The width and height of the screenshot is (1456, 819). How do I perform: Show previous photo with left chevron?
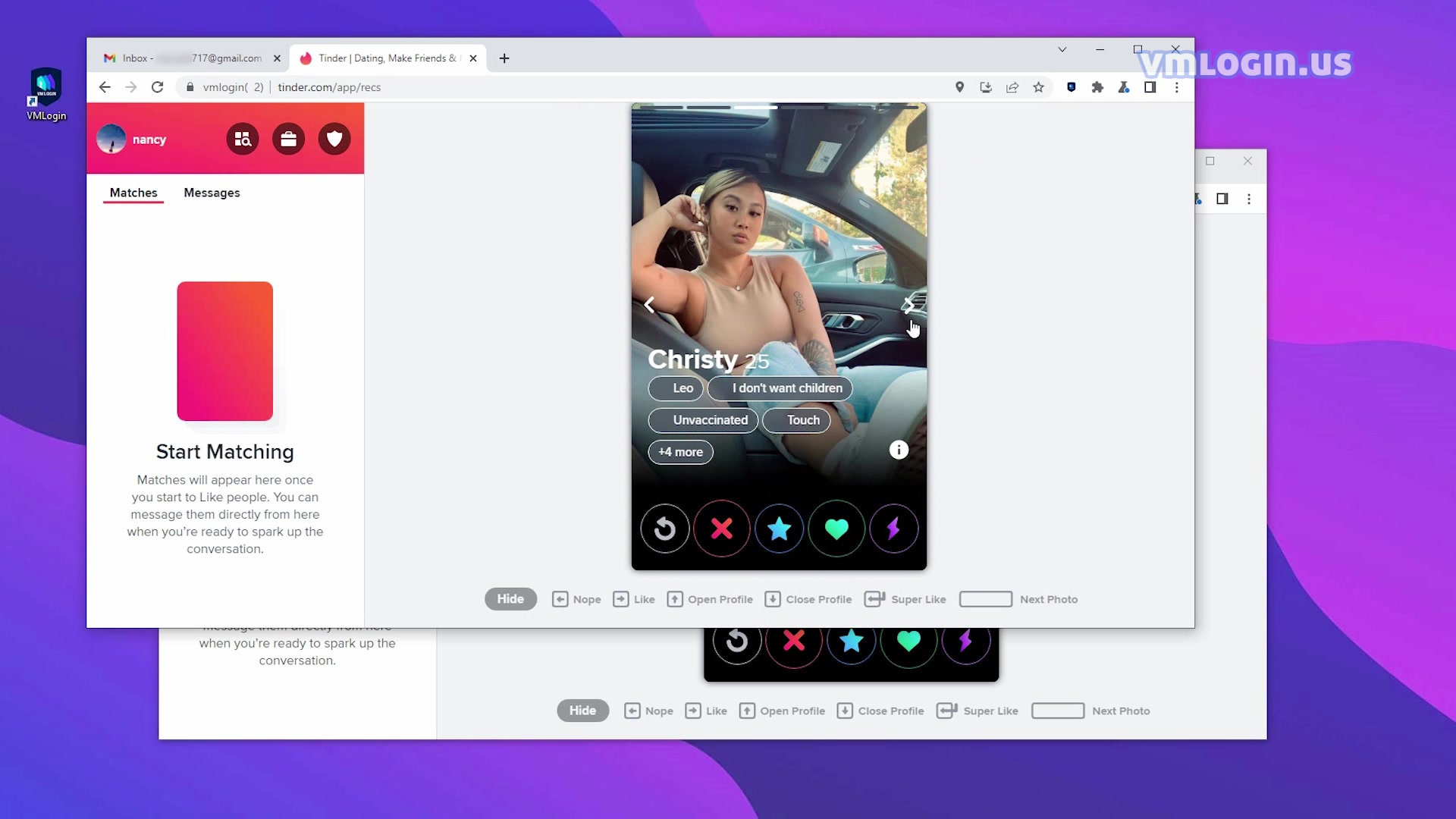(x=649, y=305)
